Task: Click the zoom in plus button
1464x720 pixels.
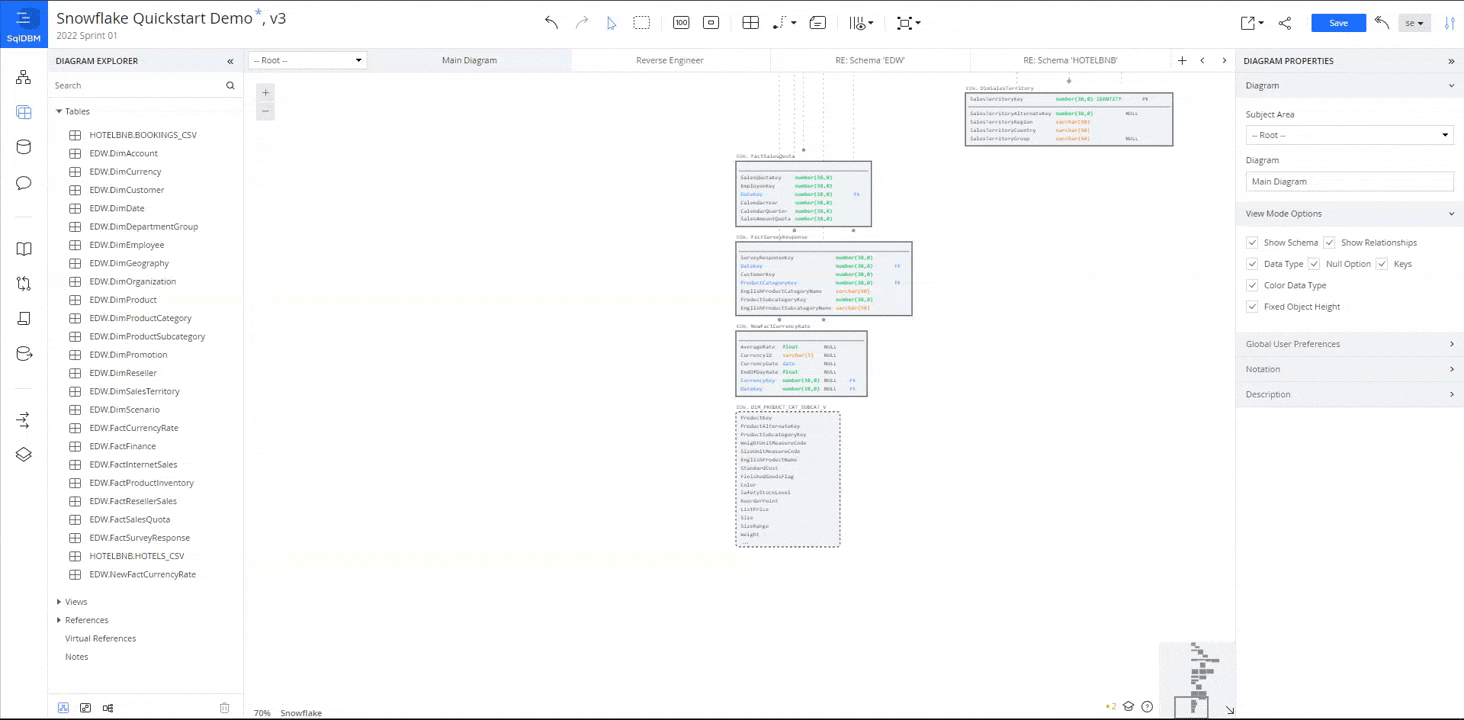Action: (265, 92)
